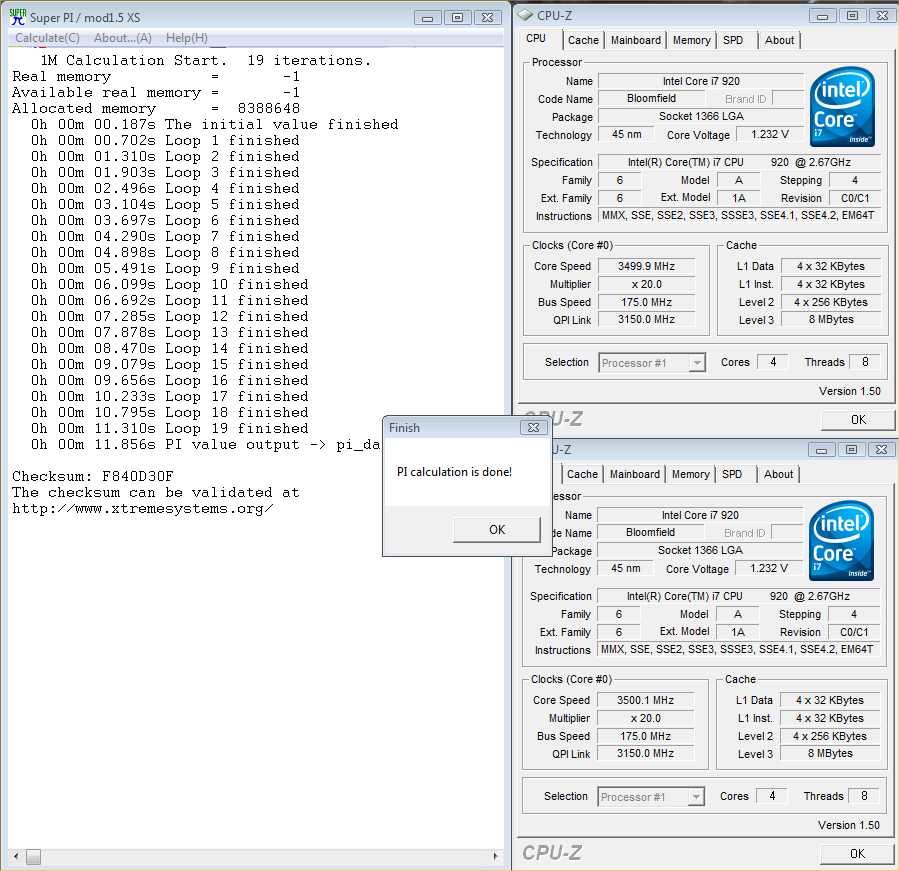
Task: Click the Cores value 4 in lower CPU-Z
Action: (772, 796)
